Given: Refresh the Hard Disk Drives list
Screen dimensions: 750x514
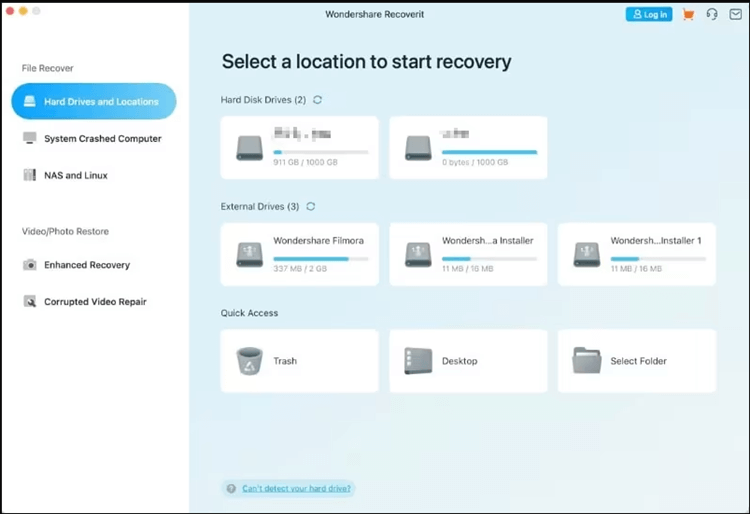Looking at the screenshot, I should (318, 100).
